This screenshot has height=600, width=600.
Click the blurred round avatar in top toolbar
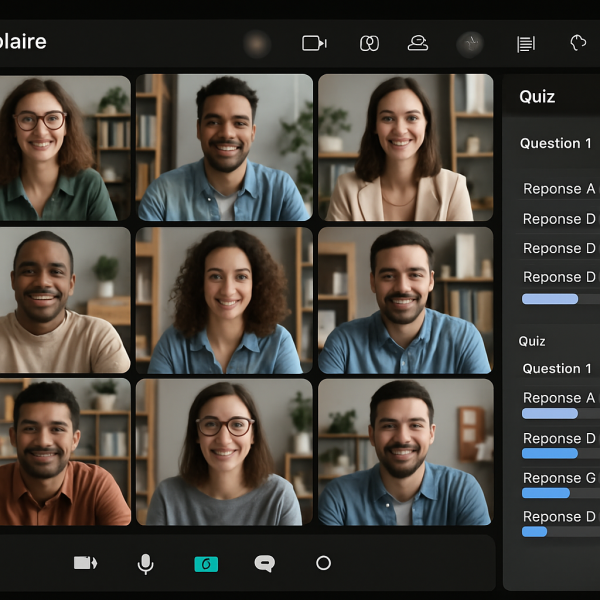pyautogui.click(x=257, y=43)
